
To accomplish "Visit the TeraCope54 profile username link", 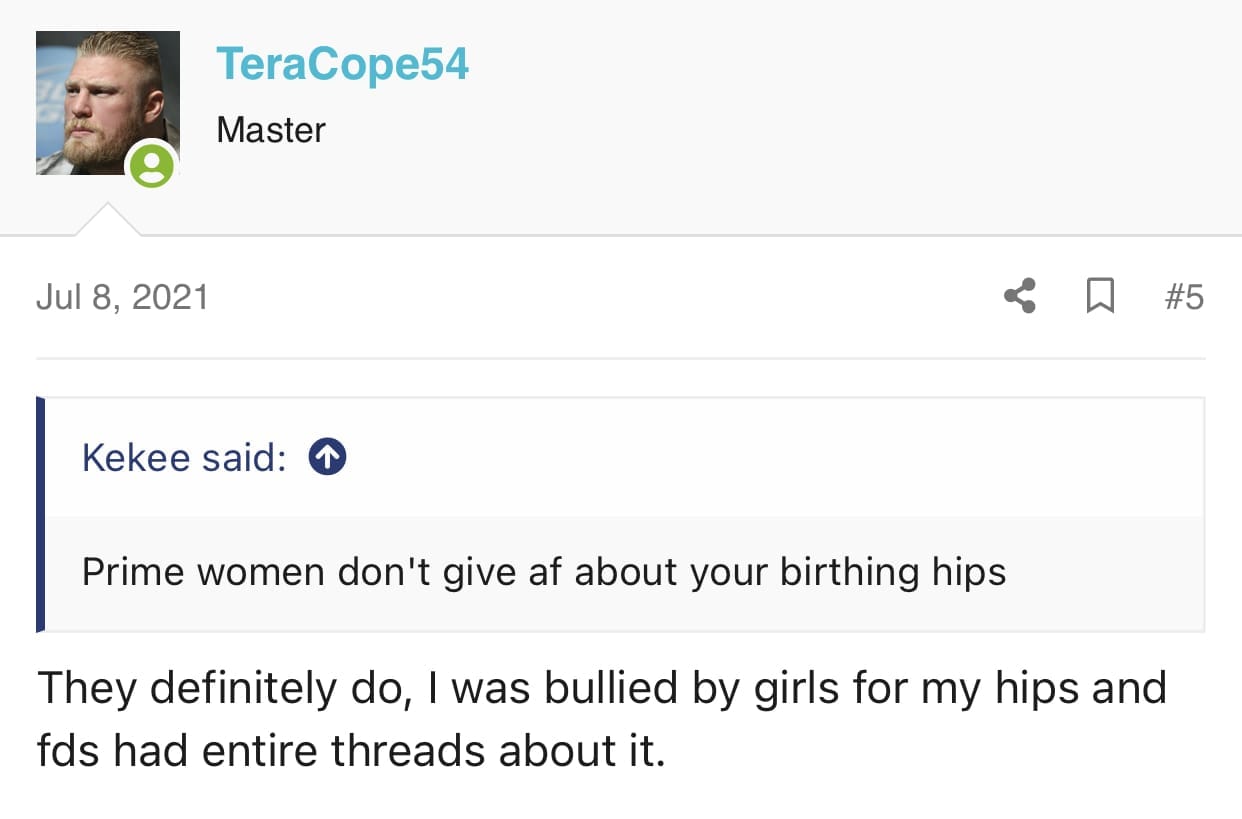I will 342,66.
